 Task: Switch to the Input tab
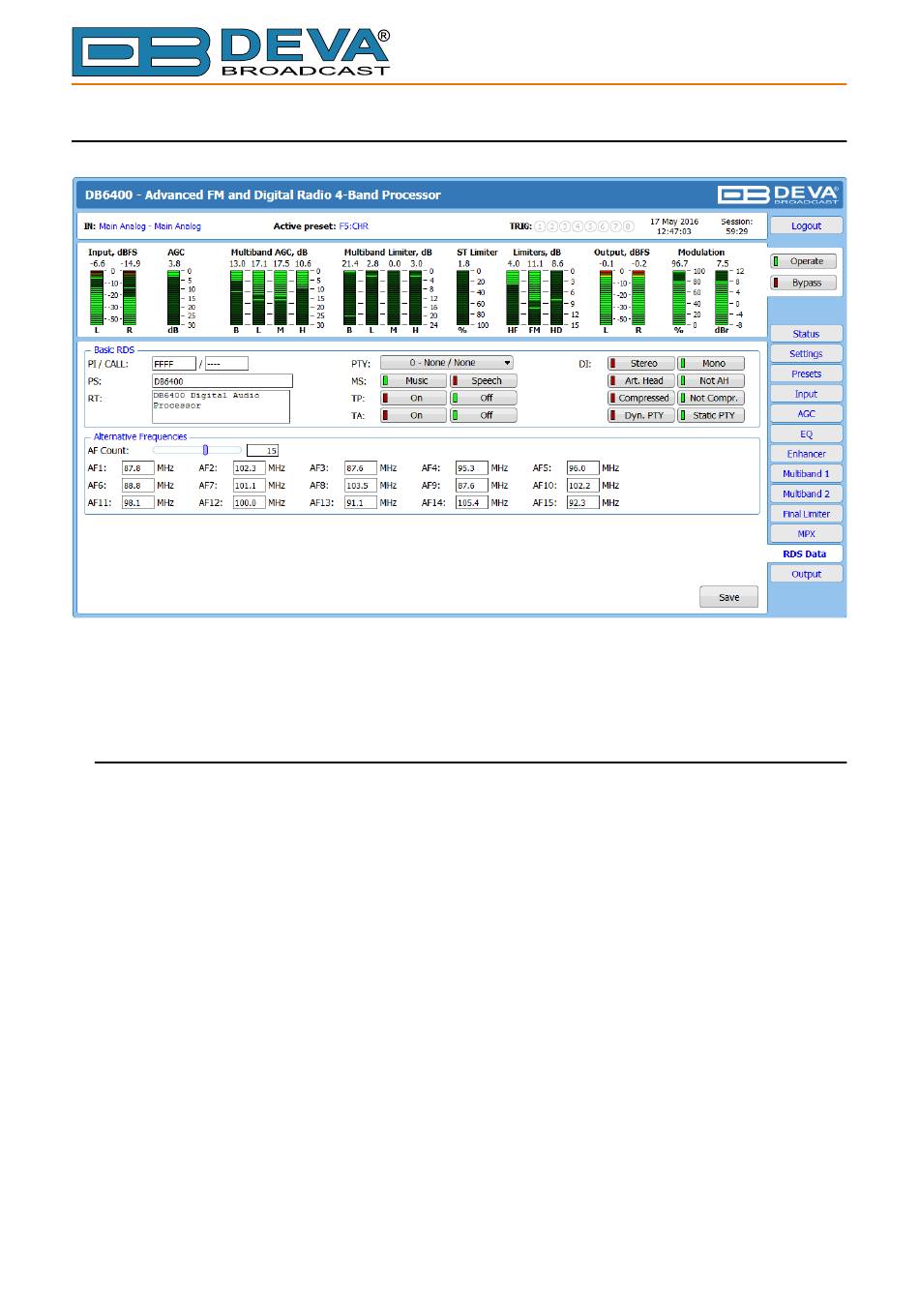(806, 394)
